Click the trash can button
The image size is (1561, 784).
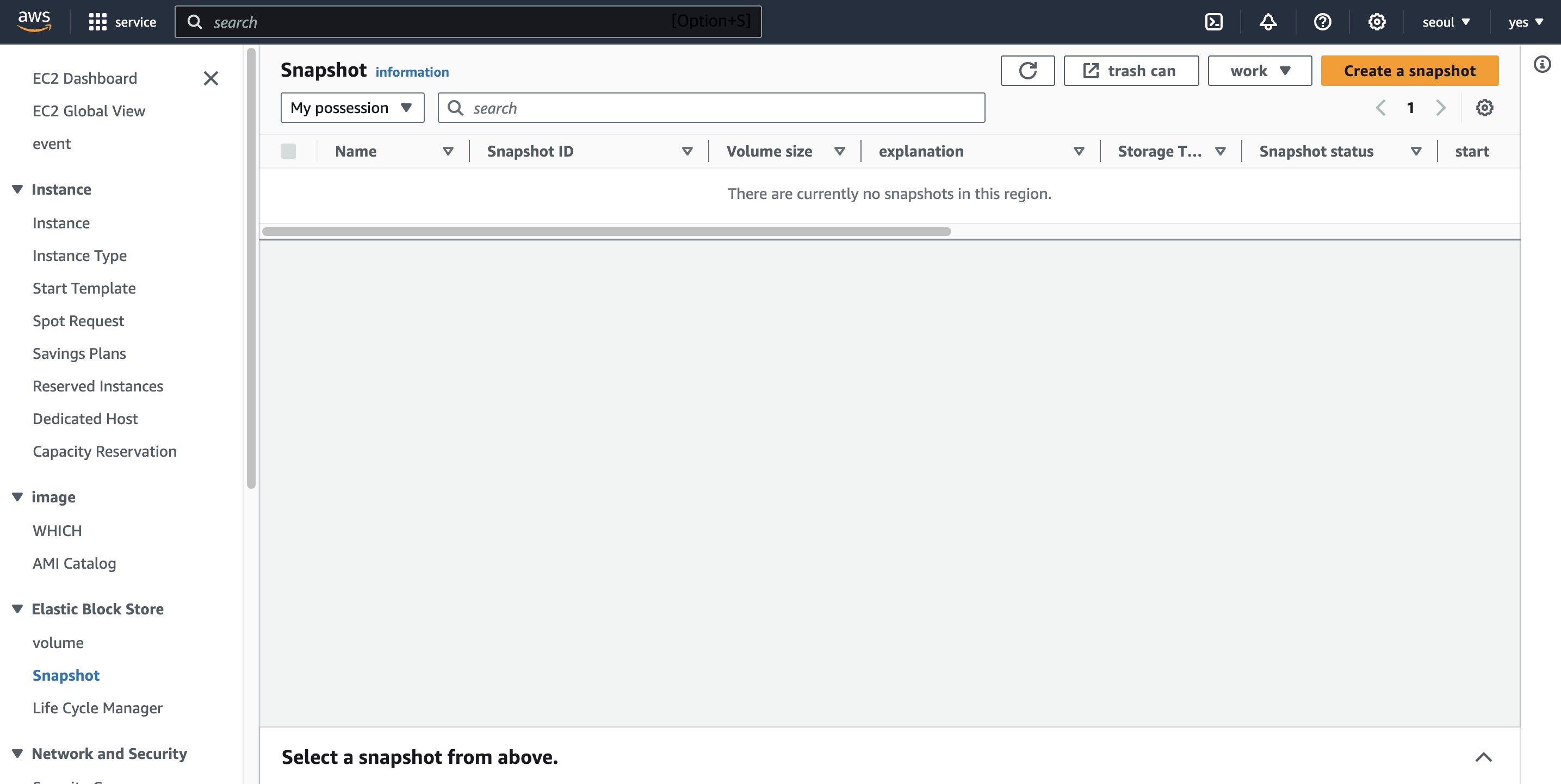(x=1130, y=71)
